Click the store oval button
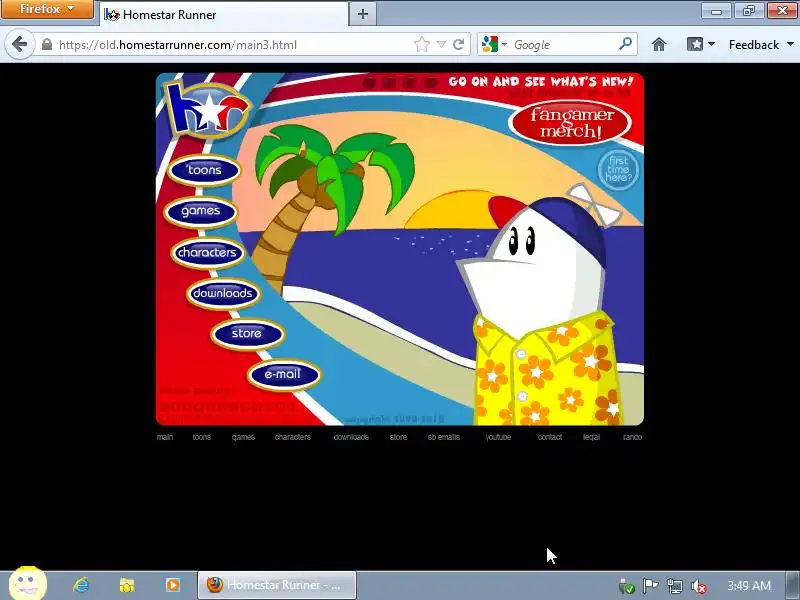This screenshot has width=800, height=600. [247, 334]
